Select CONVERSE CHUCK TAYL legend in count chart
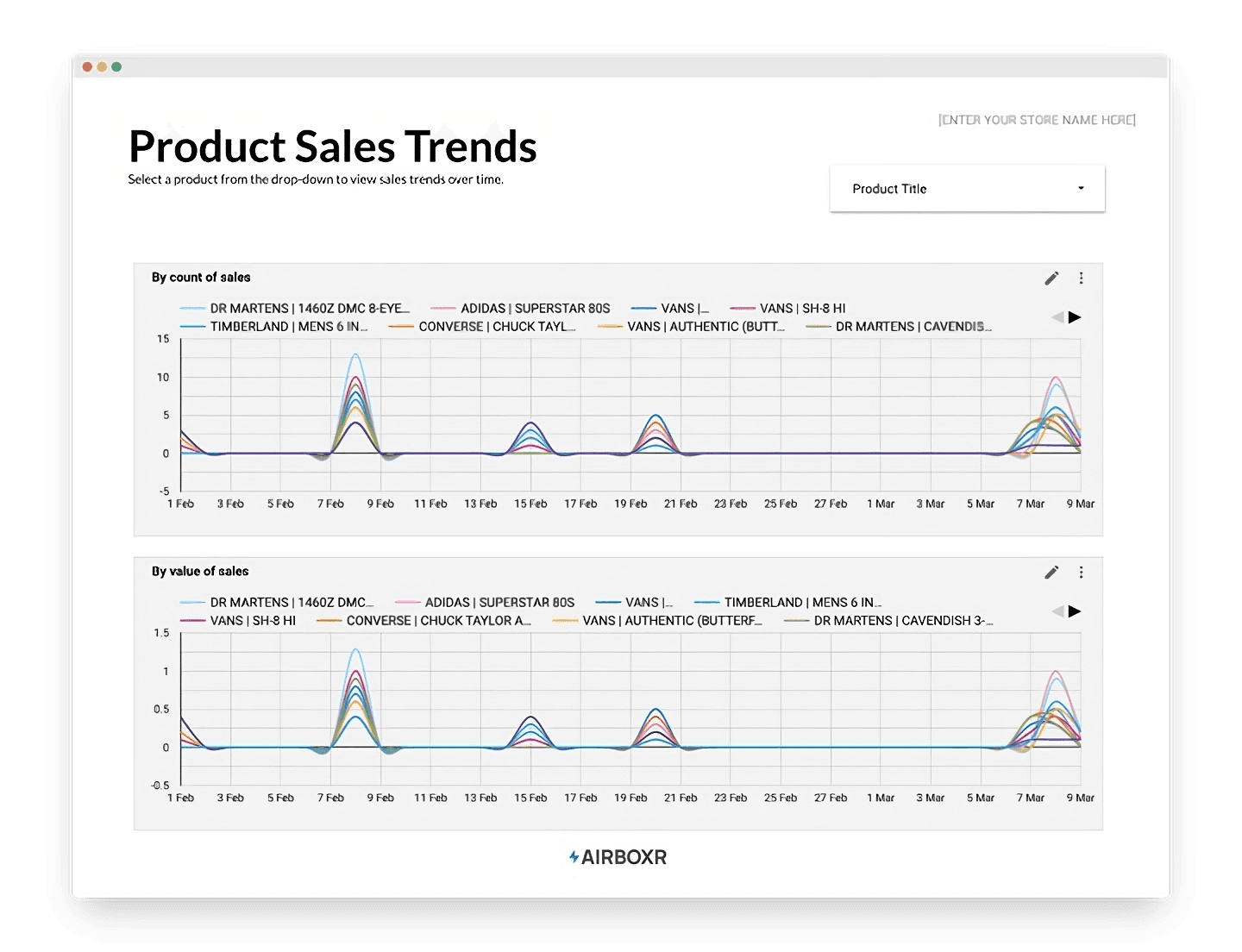 click(x=481, y=326)
